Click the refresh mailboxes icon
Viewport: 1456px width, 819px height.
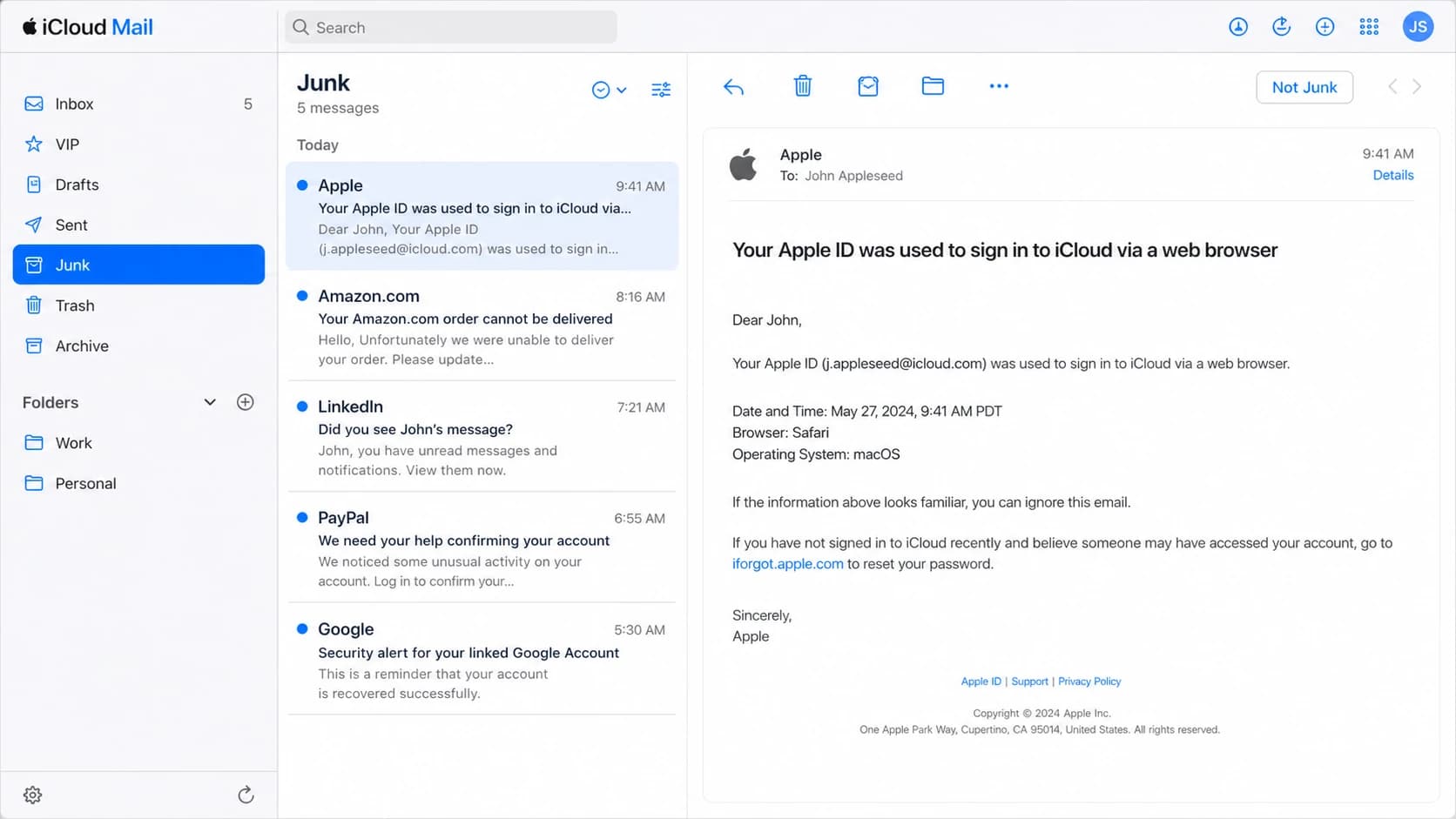tap(246, 795)
